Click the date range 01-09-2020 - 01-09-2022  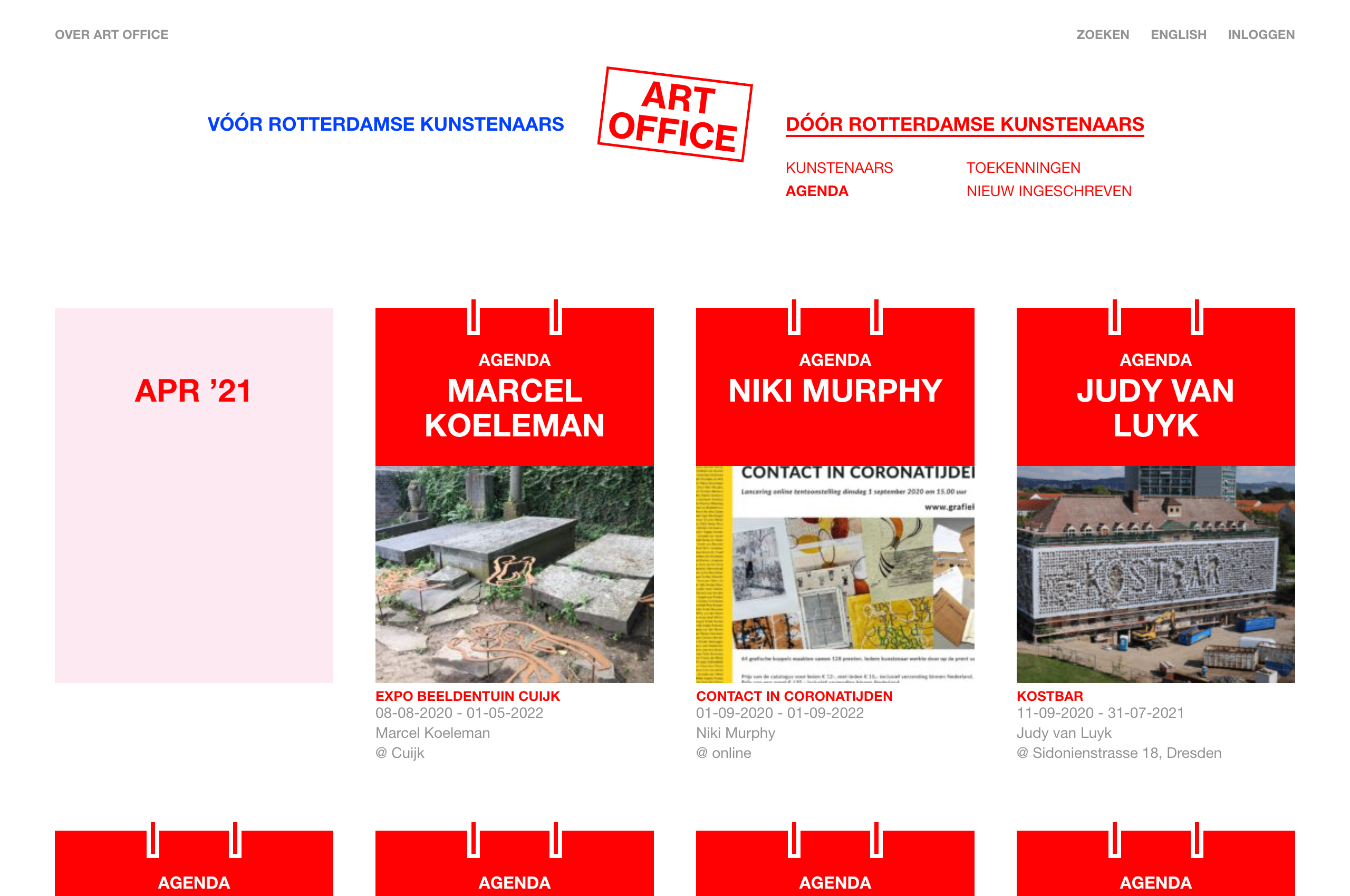(x=780, y=713)
